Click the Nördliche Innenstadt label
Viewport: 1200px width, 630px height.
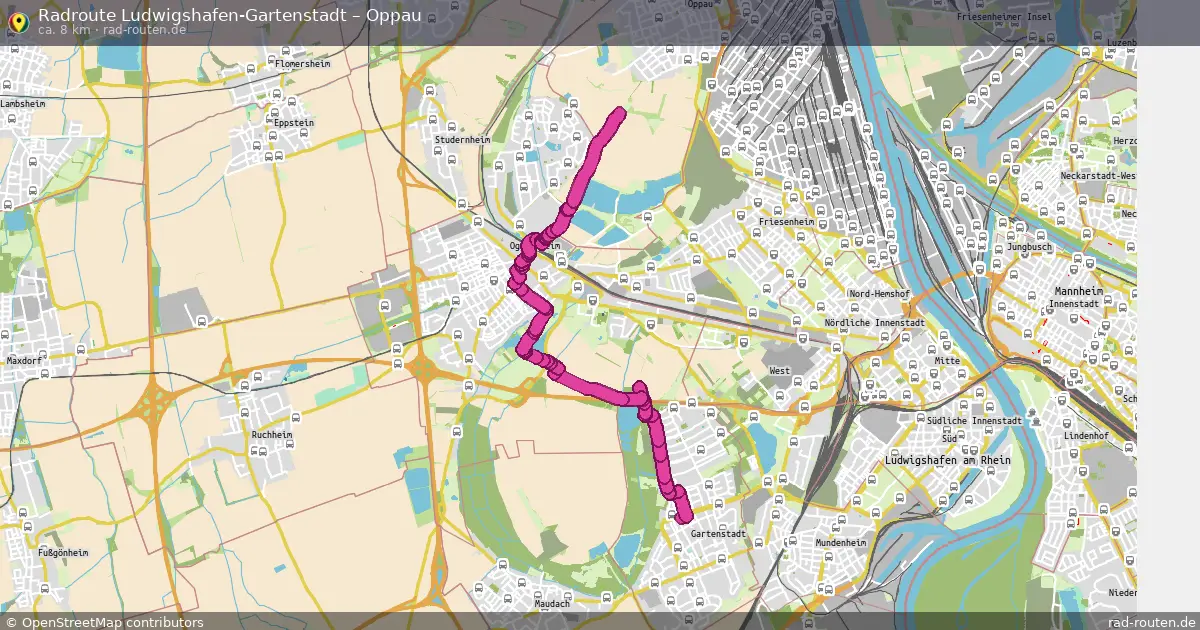pyautogui.click(x=875, y=323)
